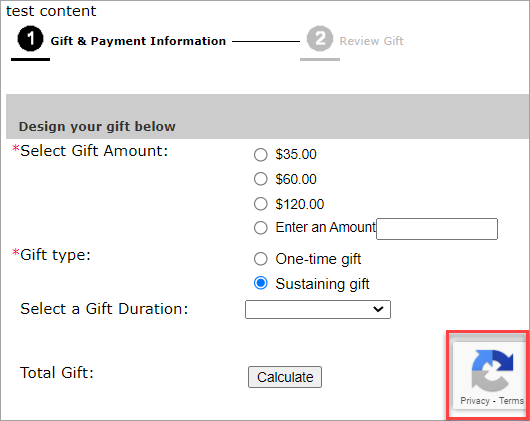Screen dimensions: 530x421
Task: Click the step 1 circle icon
Action: point(30,39)
